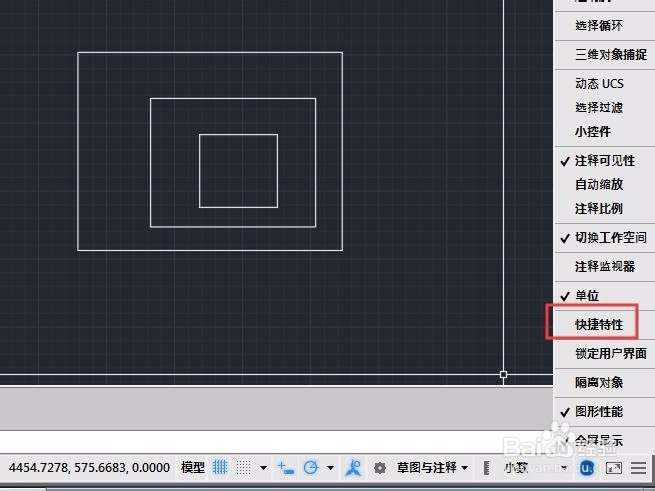Viewport: 655px width, 491px height.
Task: Enable 小控件 in the menu
Action: (x=604, y=132)
